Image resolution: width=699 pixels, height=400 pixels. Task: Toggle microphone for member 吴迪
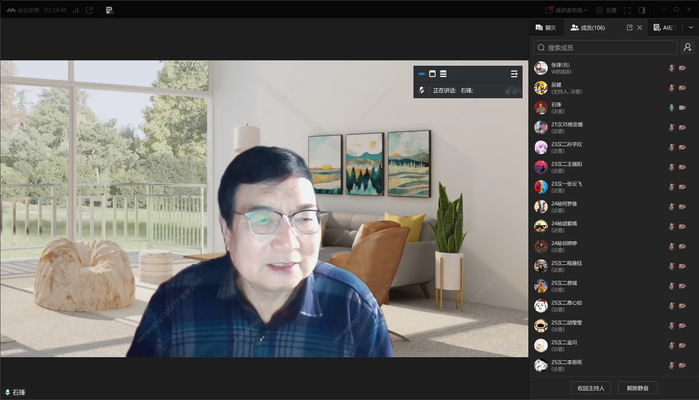(671, 88)
